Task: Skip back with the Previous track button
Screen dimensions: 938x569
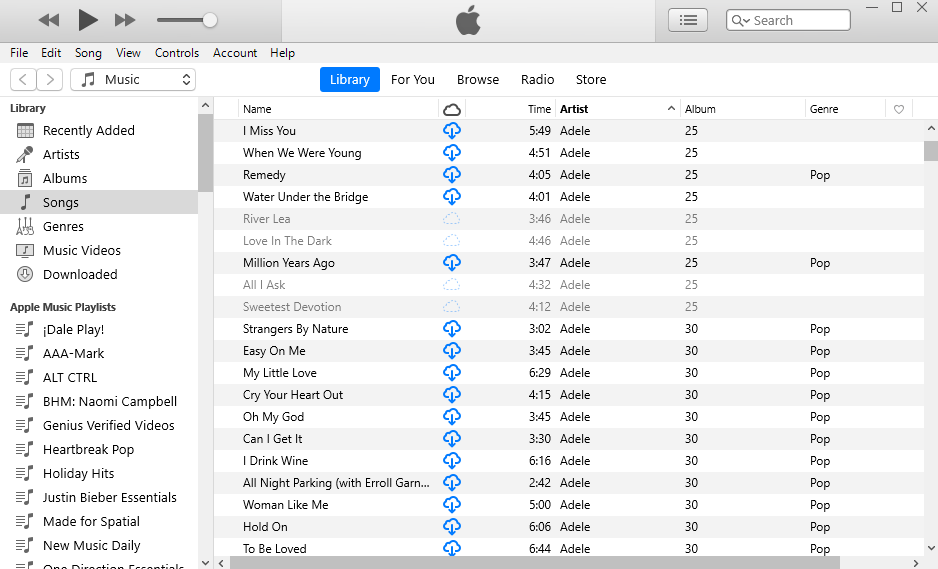Action: (48, 20)
